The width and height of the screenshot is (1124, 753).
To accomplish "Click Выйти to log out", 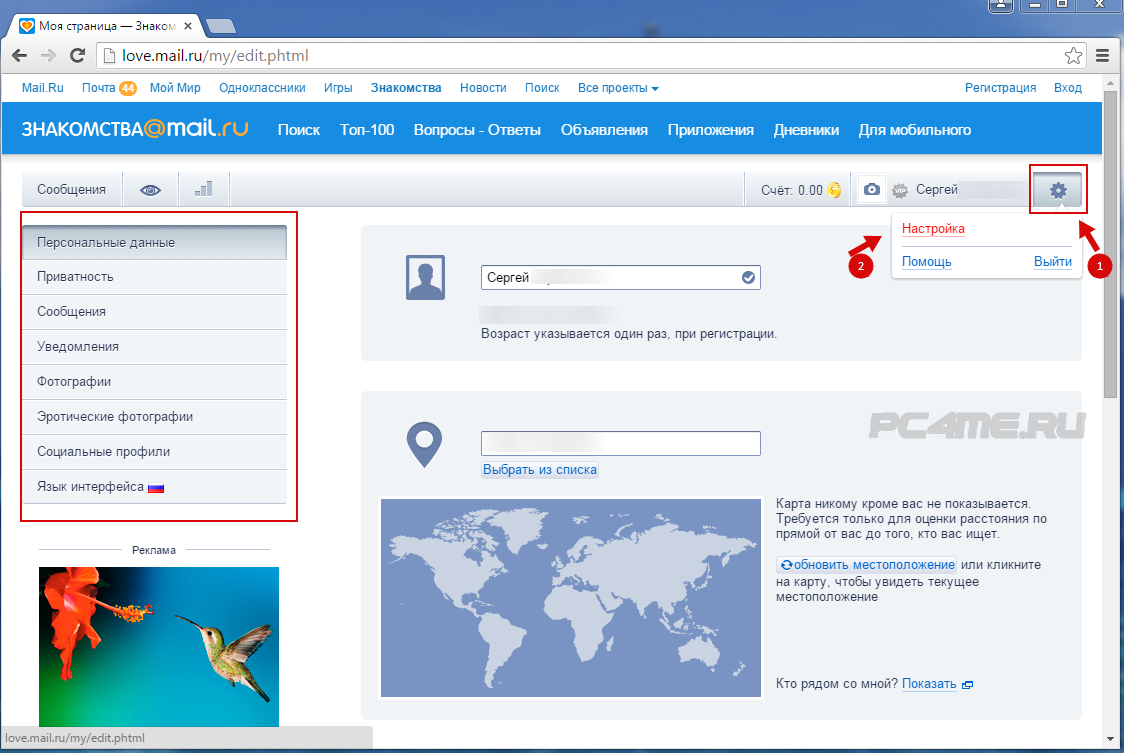I will [x=1052, y=262].
